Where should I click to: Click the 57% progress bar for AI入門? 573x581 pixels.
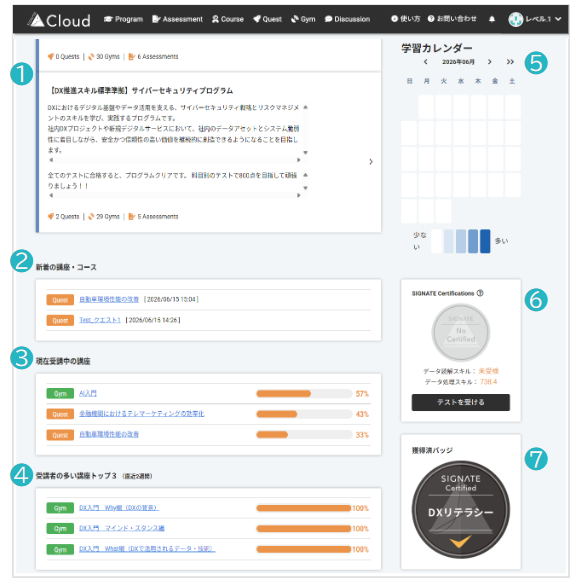(304, 394)
